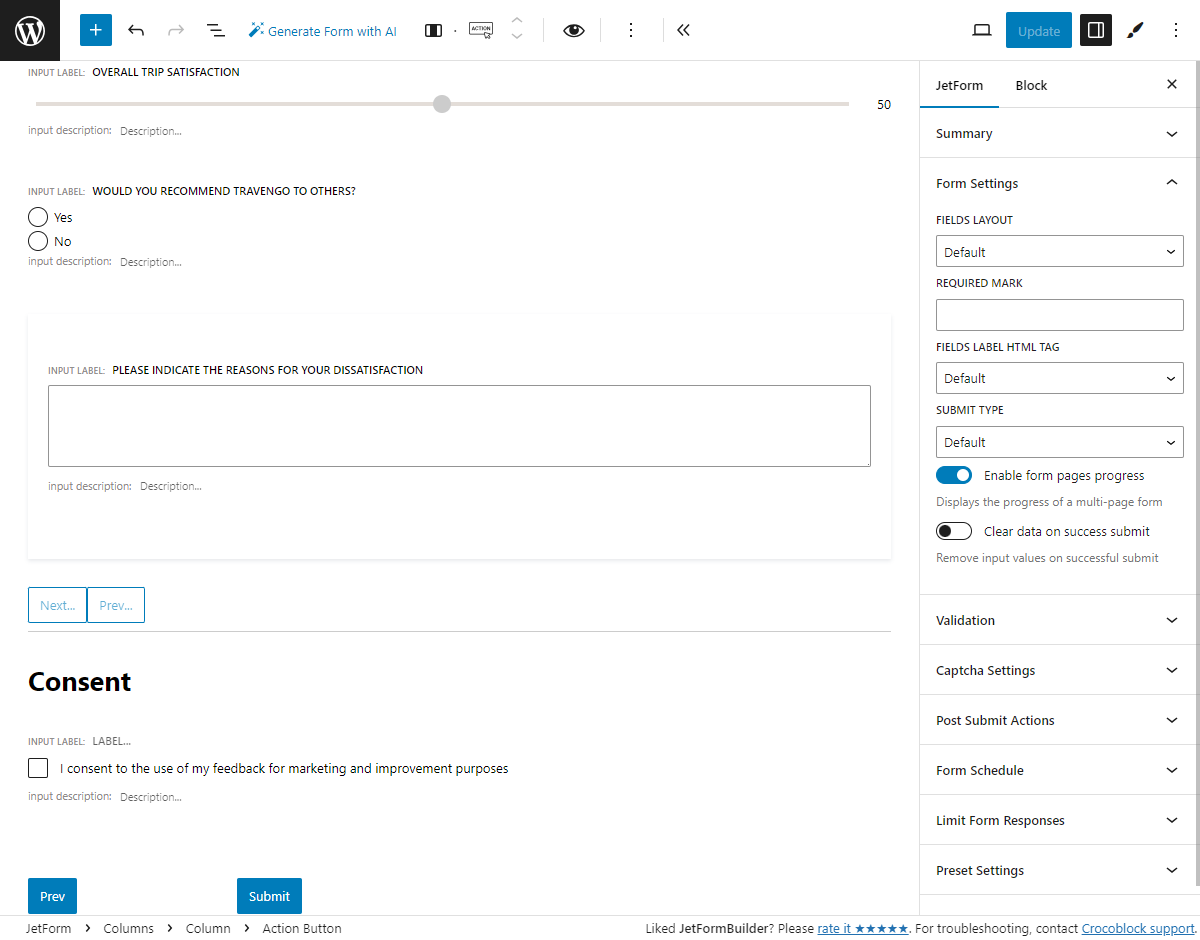Viewport: 1200px width, 940px height.
Task: Select the Yes radio option
Action: 38,217
